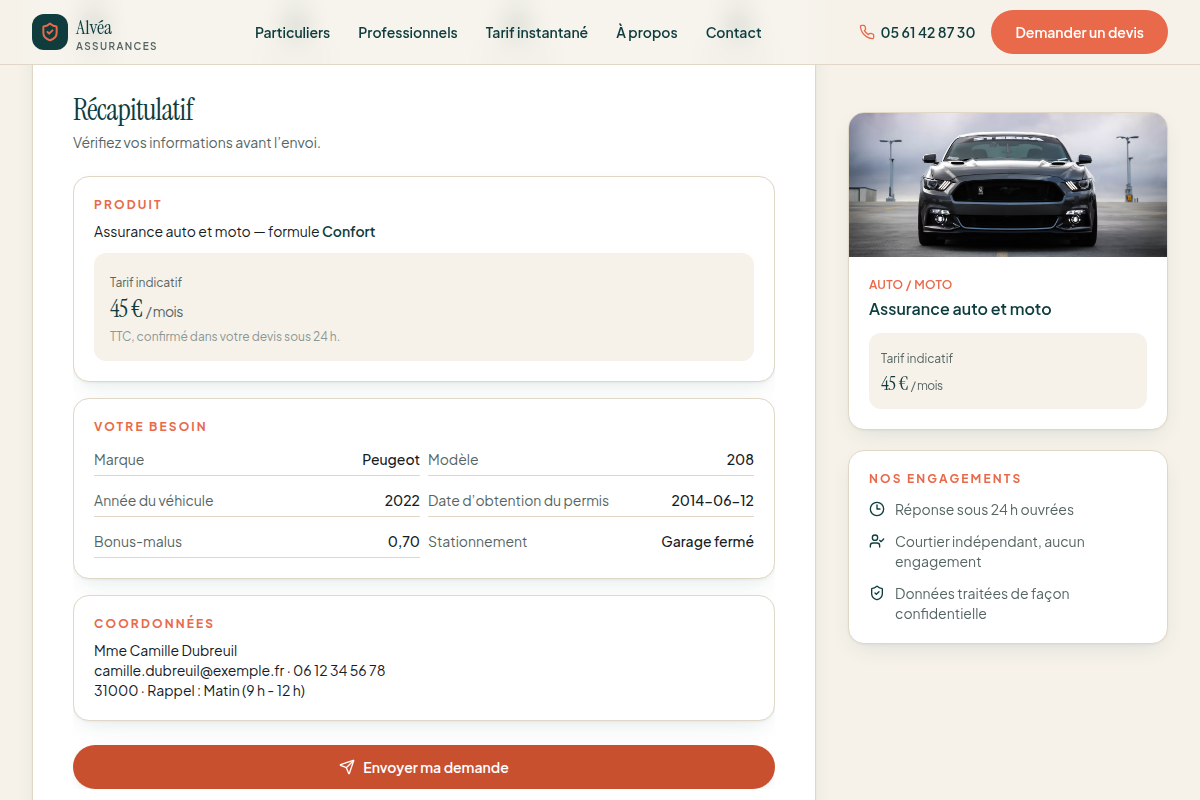Screen dimensions: 1200x800
Task: Click the line with camille.dubreuil@exemple.fr
Action: tap(240, 671)
